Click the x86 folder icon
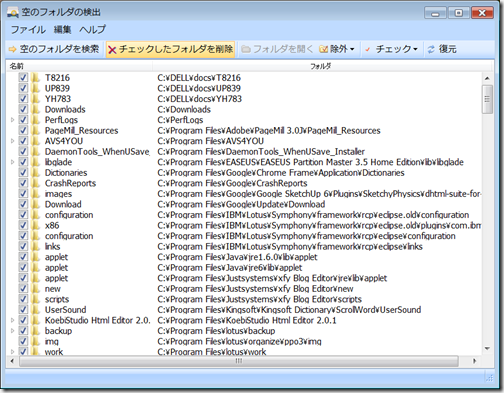The width and height of the screenshot is (504, 393). coord(36,225)
